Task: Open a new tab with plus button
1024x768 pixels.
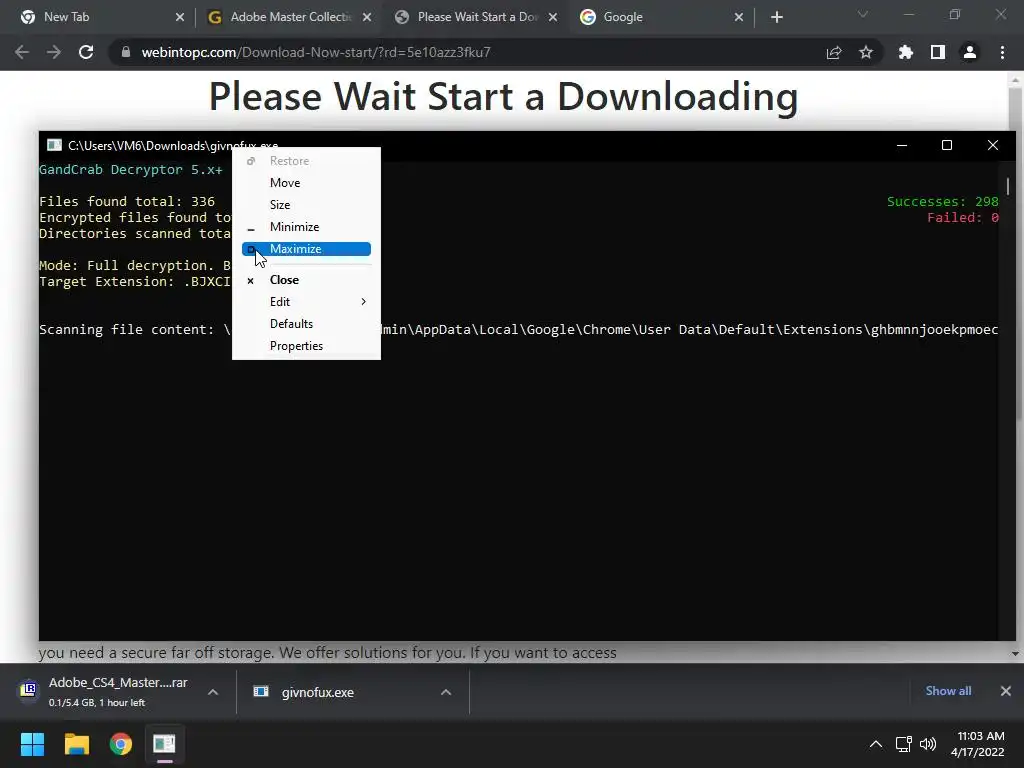Action: point(776,17)
